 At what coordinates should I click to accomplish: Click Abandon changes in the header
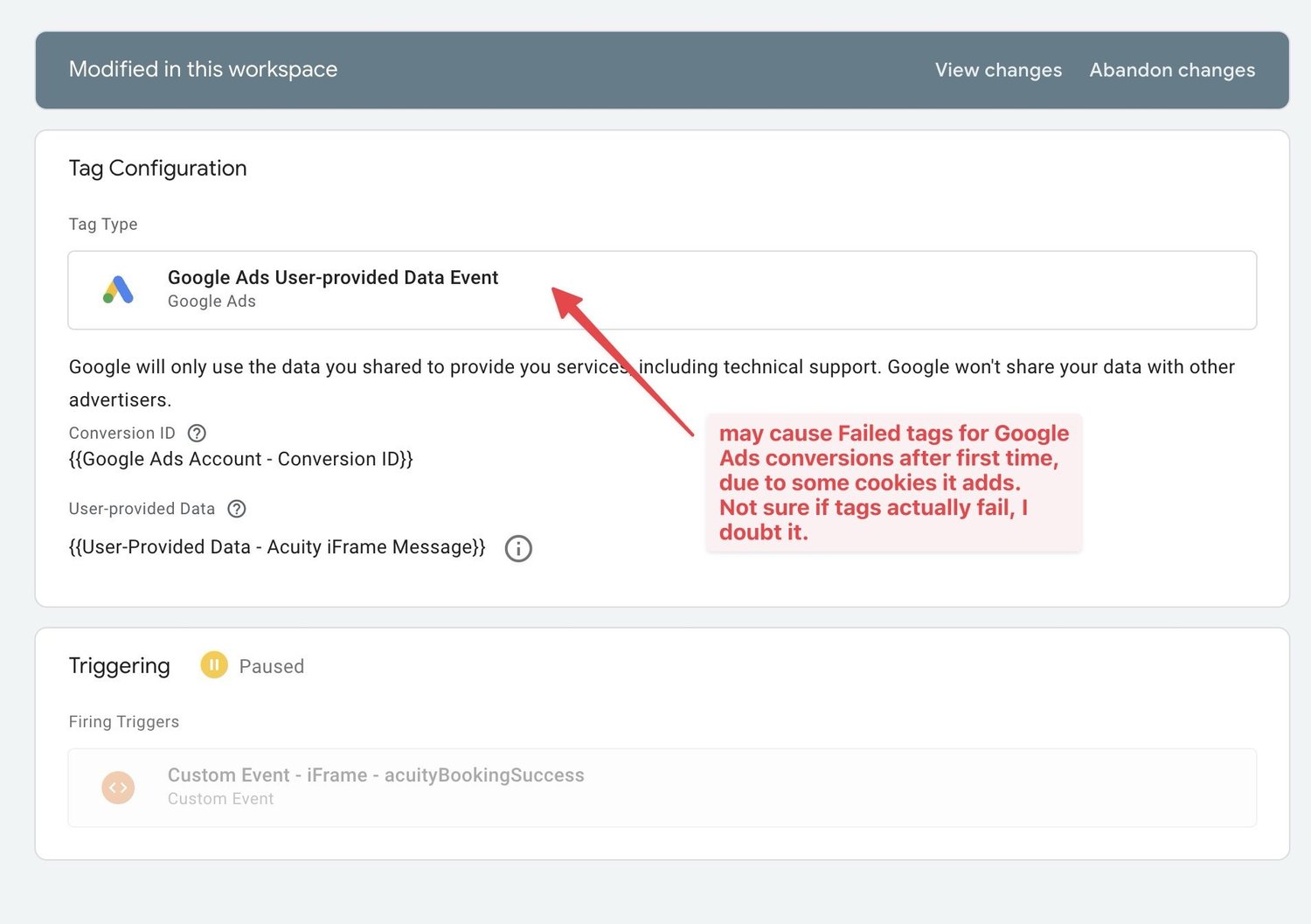click(x=1172, y=70)
